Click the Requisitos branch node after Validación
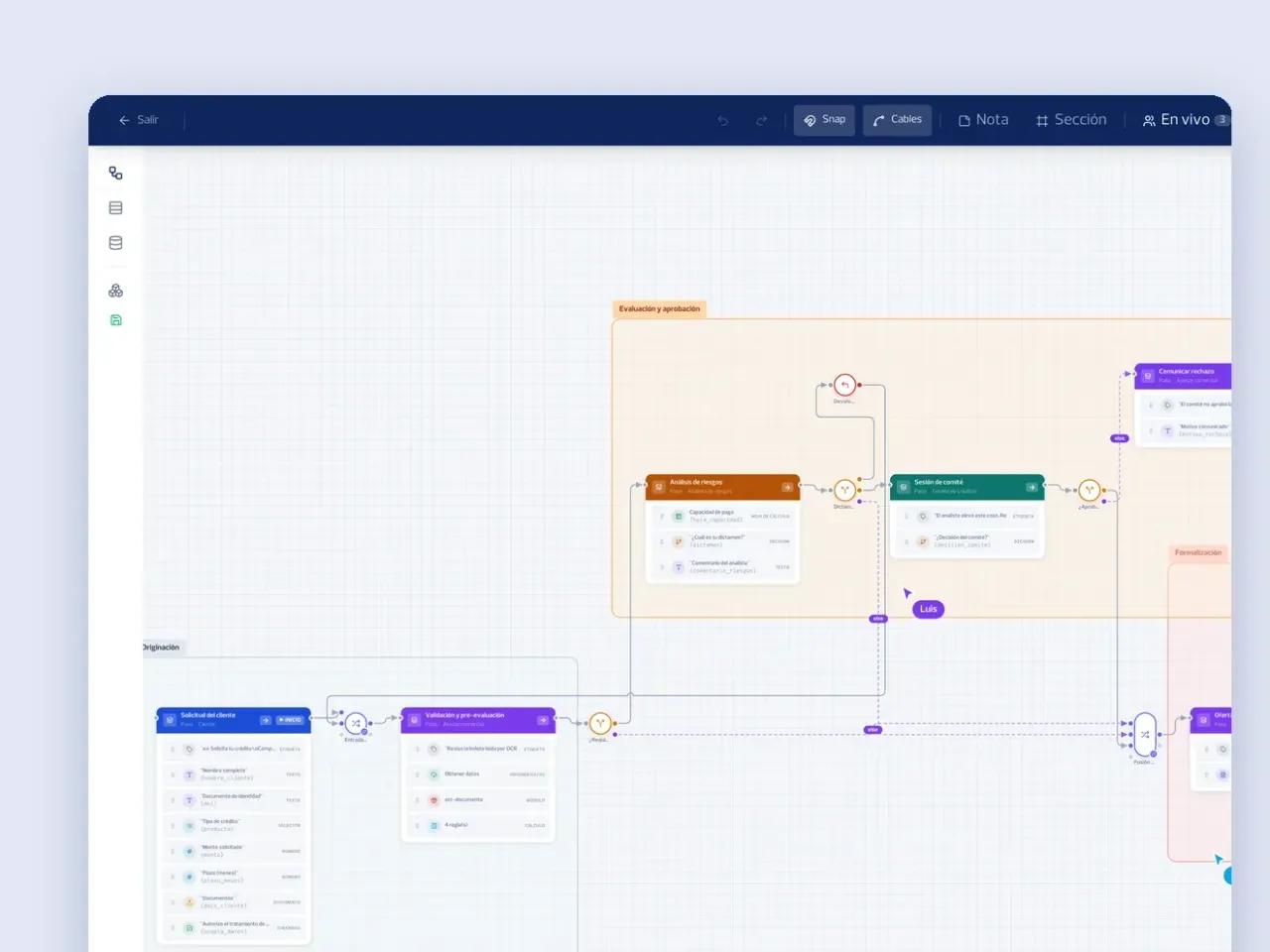Image resolution: width=1270 pixels, height=952 pixels. tap(599, 724)
